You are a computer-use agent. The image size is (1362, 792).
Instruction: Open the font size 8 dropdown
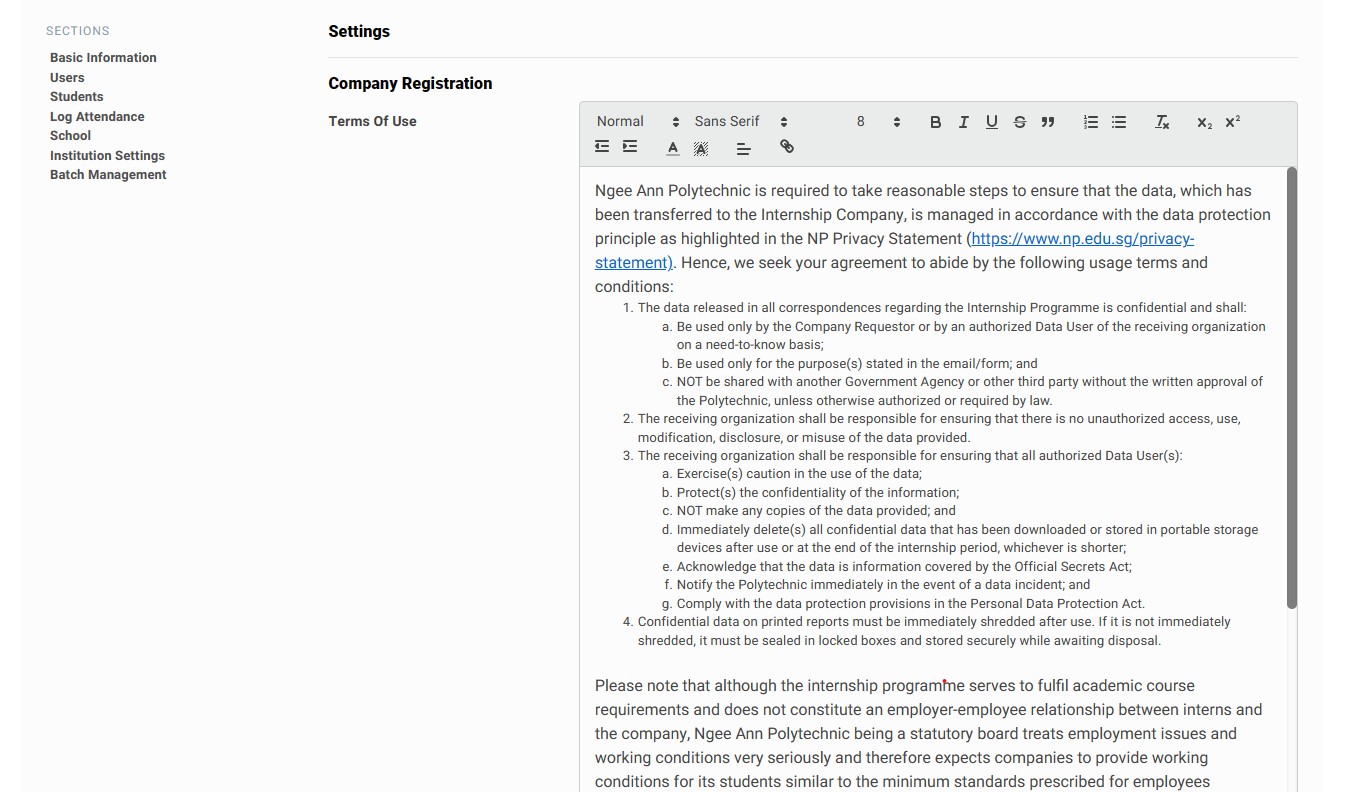click(x=878, y=122)
